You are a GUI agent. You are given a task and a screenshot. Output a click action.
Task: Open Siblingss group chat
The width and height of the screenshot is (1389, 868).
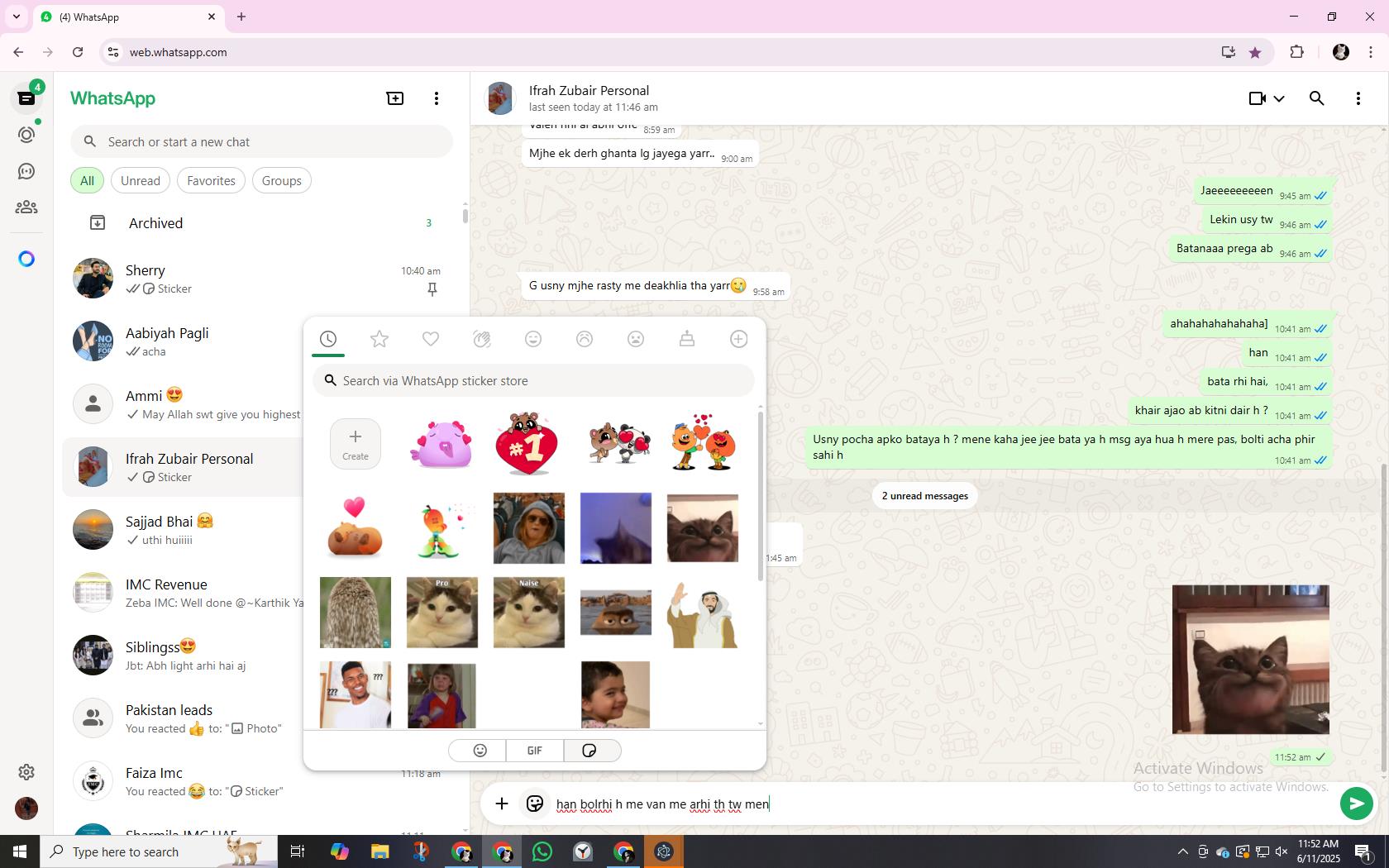tap(184, 656)
